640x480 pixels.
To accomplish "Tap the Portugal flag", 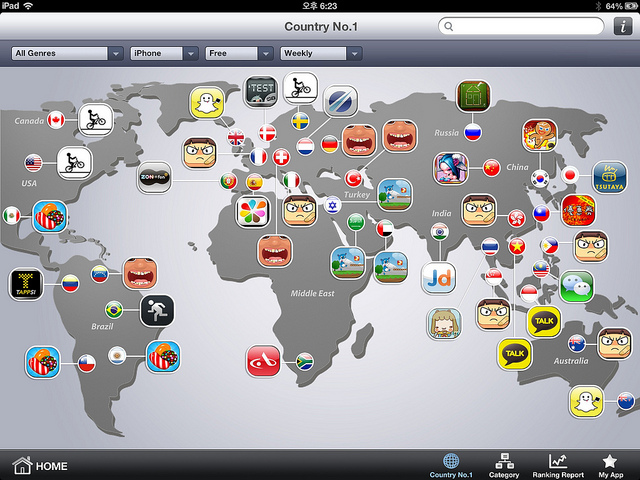I will click(x=229, y=181).
